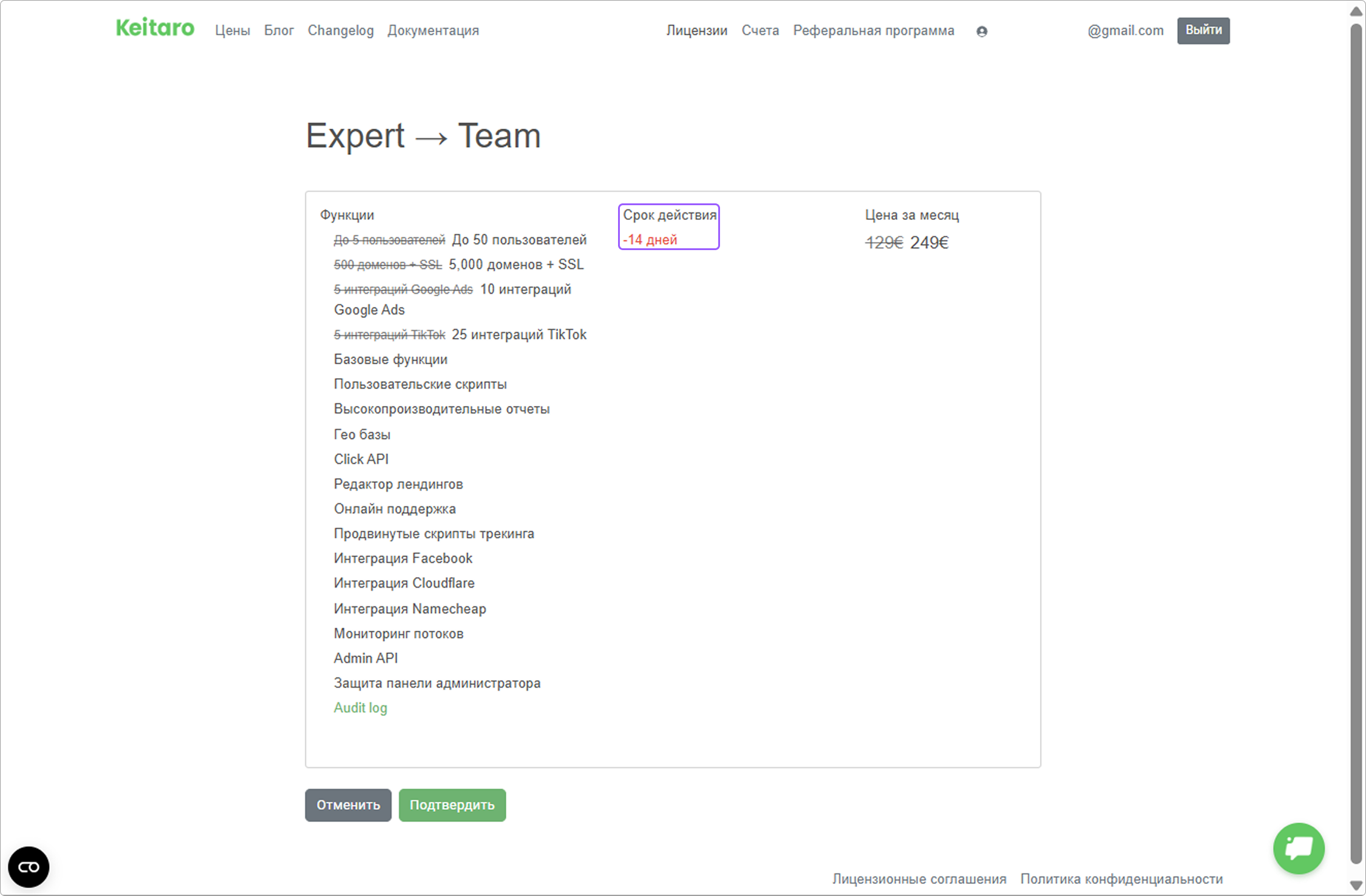The width and height of the screenshot is (1366, 896).
Task: Click crossed-out '5 интеграций TikTok' text
Action: point(389,335)
